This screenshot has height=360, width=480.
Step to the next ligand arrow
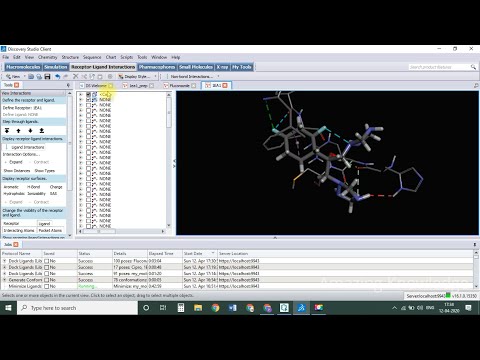point(30,130)
